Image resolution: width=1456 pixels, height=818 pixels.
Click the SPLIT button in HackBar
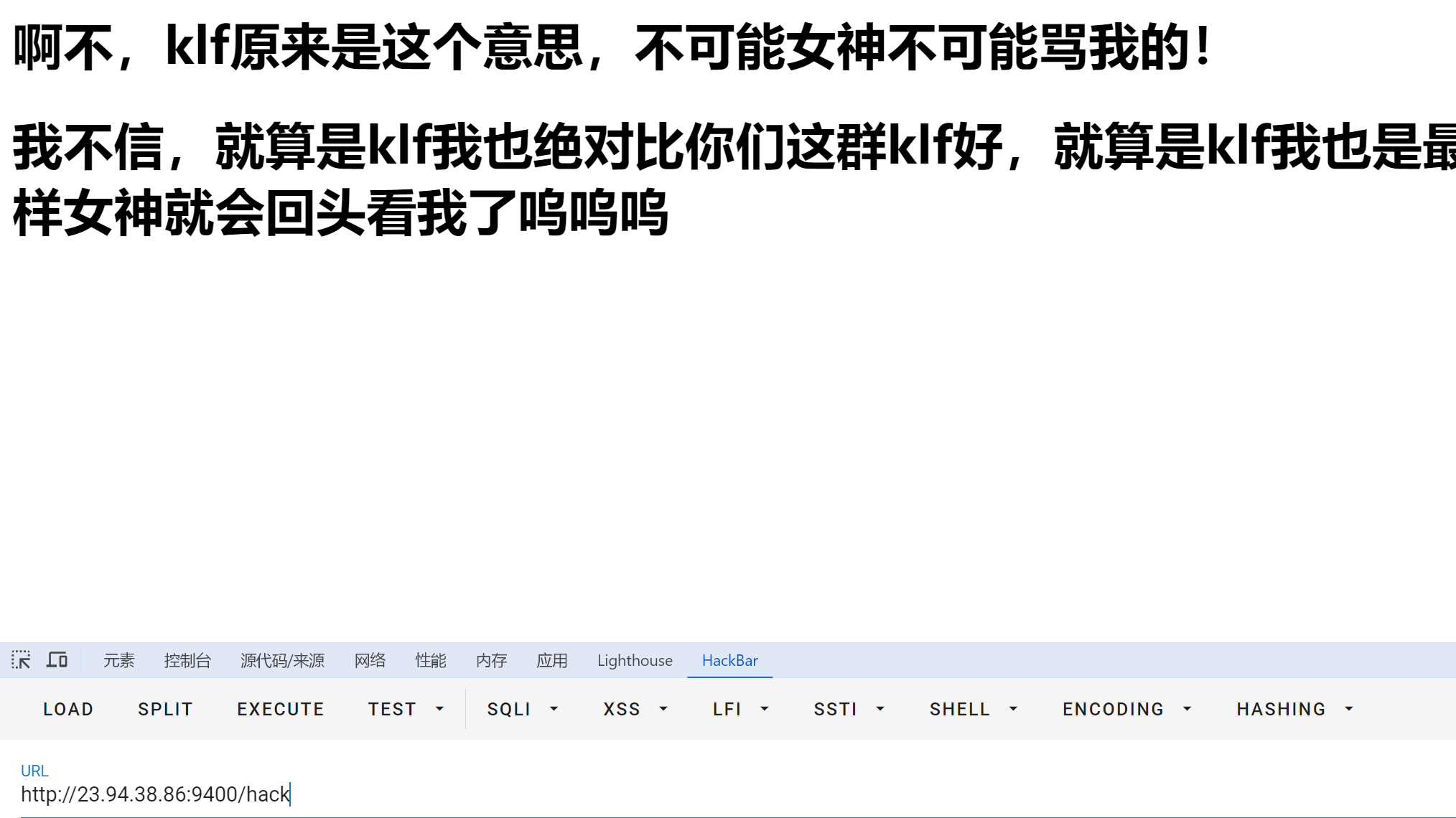165,709
